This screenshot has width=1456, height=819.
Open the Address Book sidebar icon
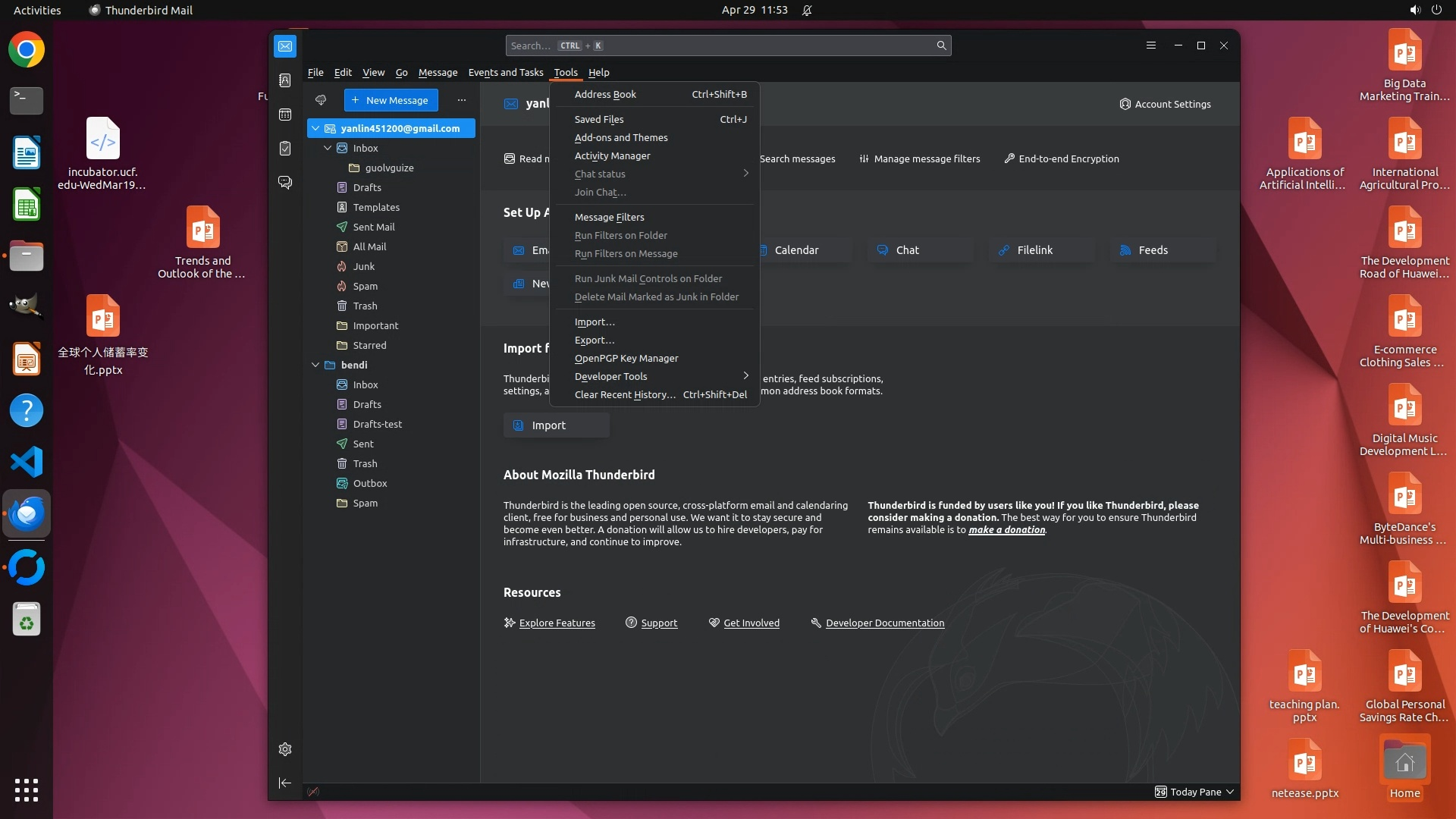click(285, 80)
